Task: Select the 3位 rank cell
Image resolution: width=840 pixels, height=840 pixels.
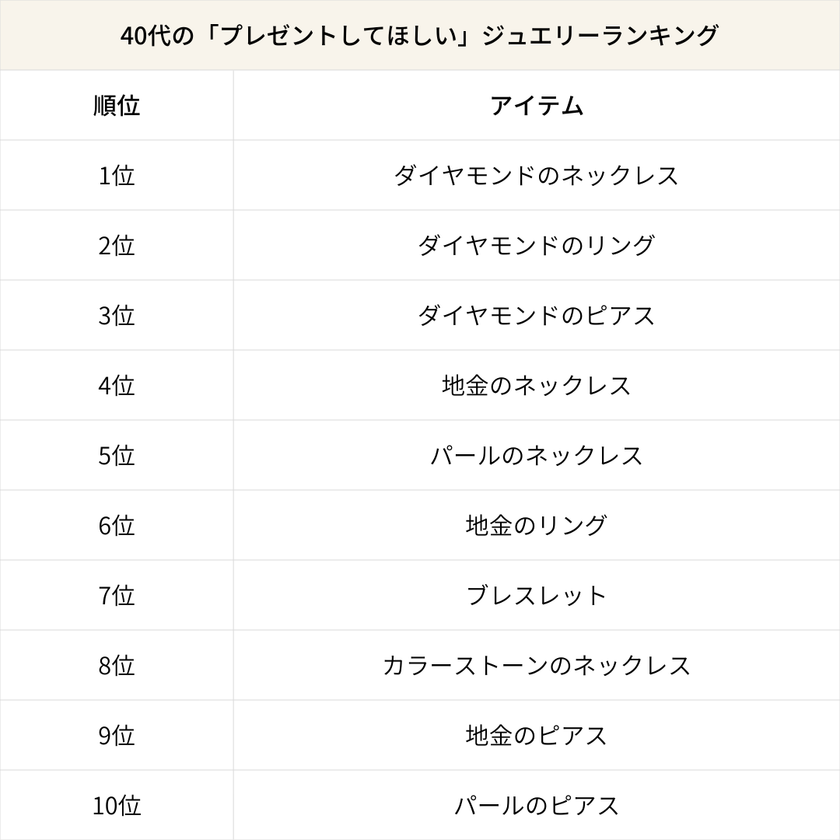Action: (x=116, y=315)
